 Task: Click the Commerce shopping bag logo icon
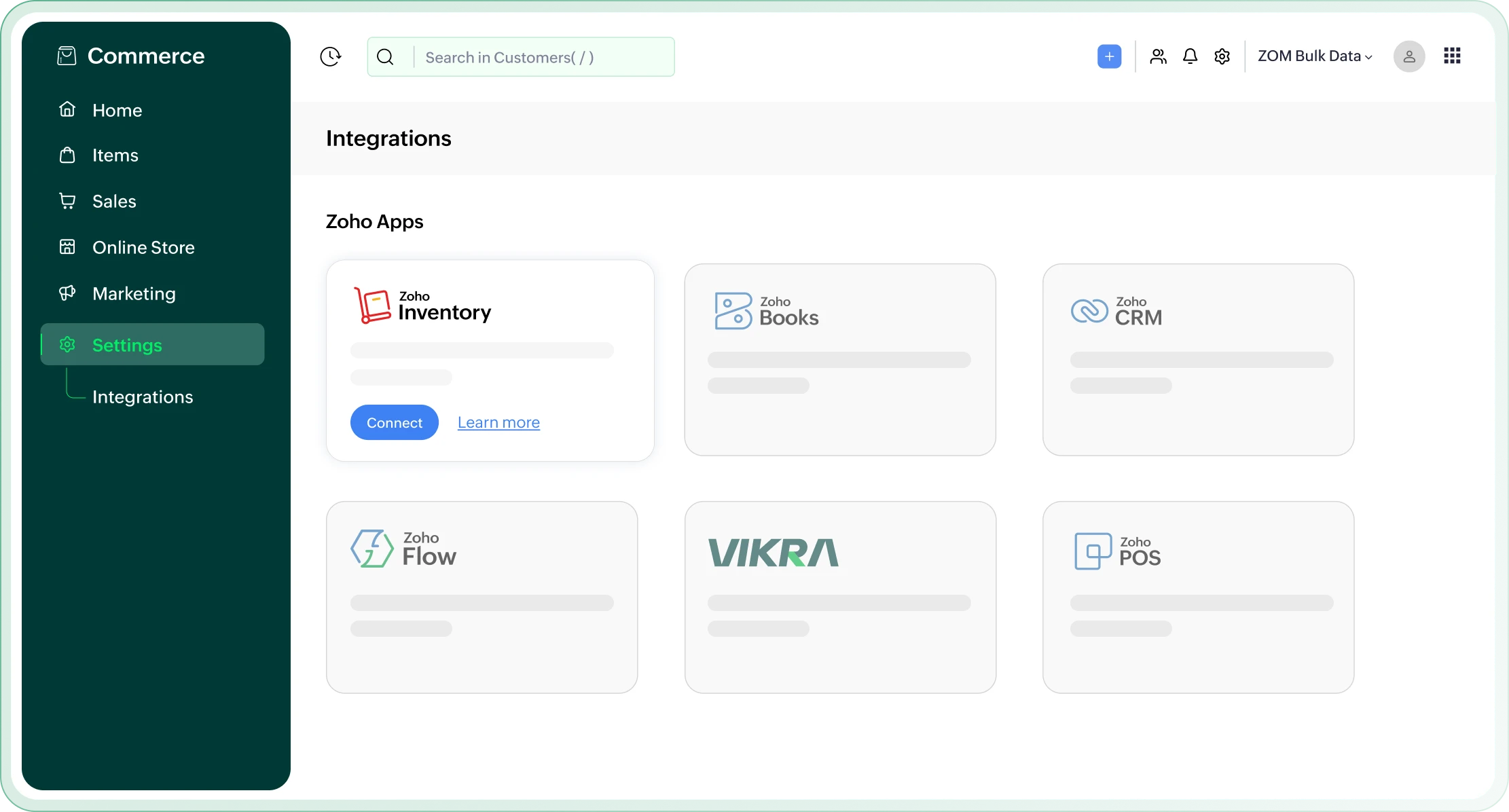point(67,56)
